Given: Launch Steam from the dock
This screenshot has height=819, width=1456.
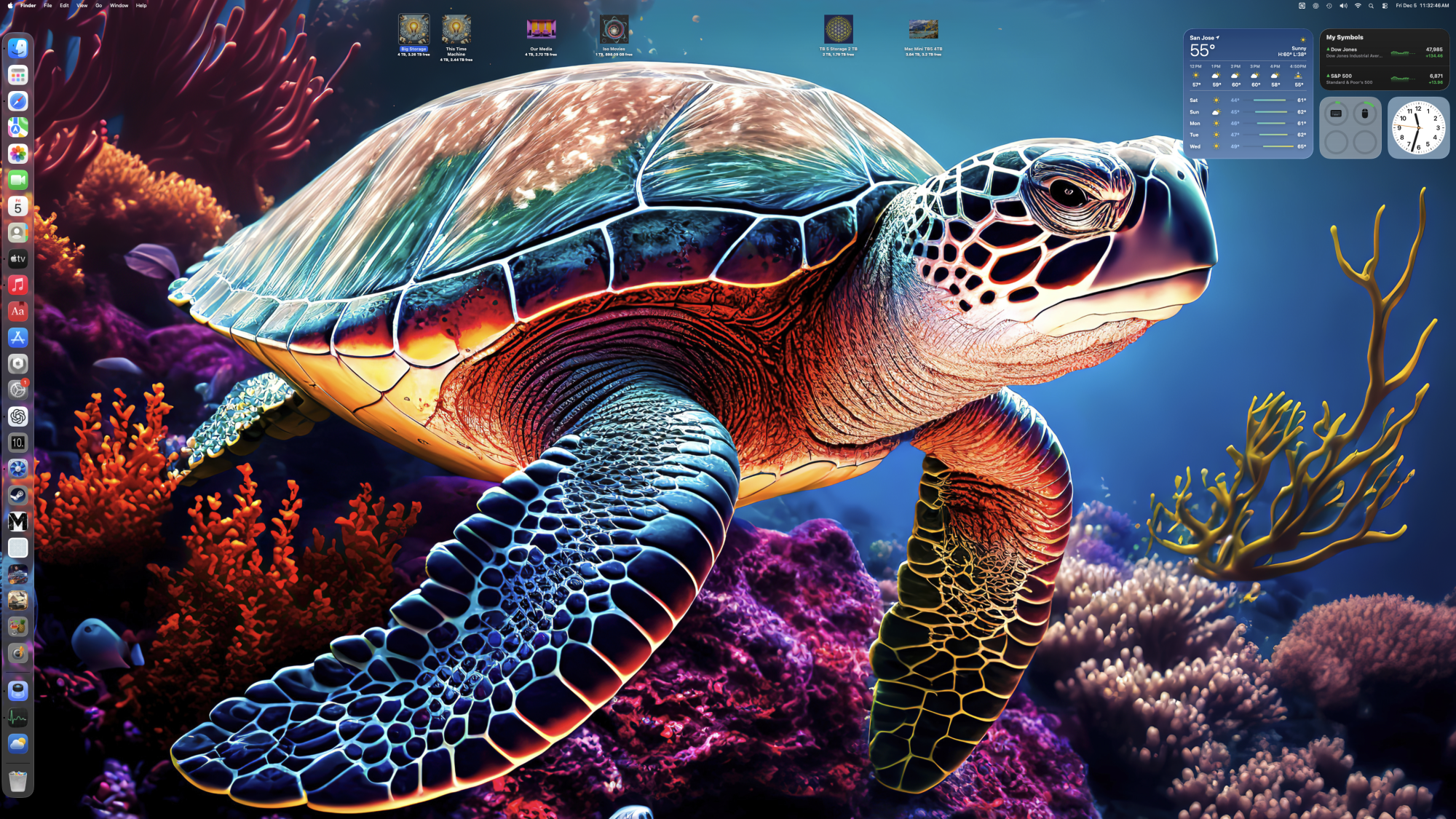Looking at the screenshot, I should point(19,496).
